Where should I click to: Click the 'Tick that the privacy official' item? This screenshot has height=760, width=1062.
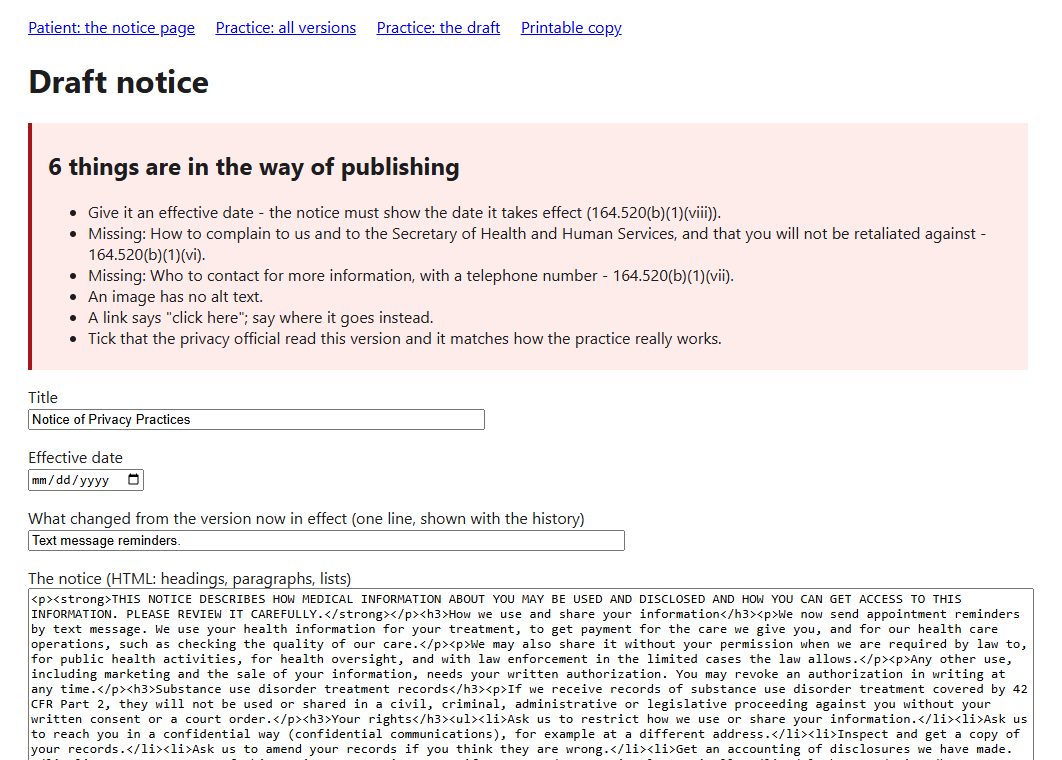point(405,339)
